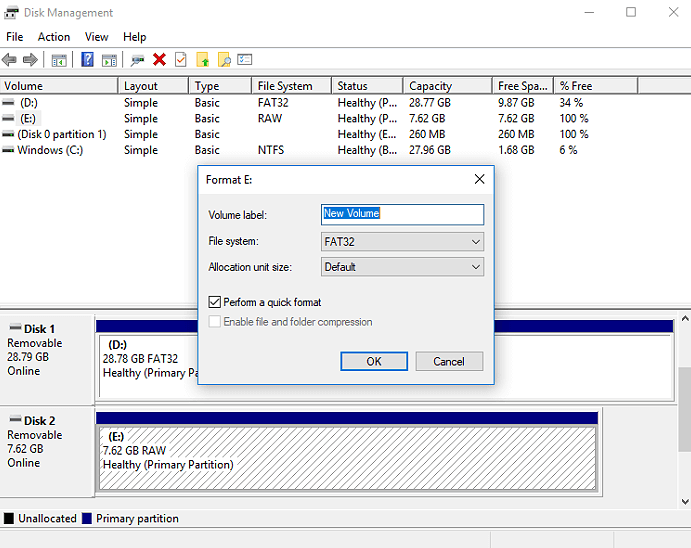The width and height of the screenshot is (691, 548).
Task: Click the blue Help question mark icon
Action: coord(87,60)
